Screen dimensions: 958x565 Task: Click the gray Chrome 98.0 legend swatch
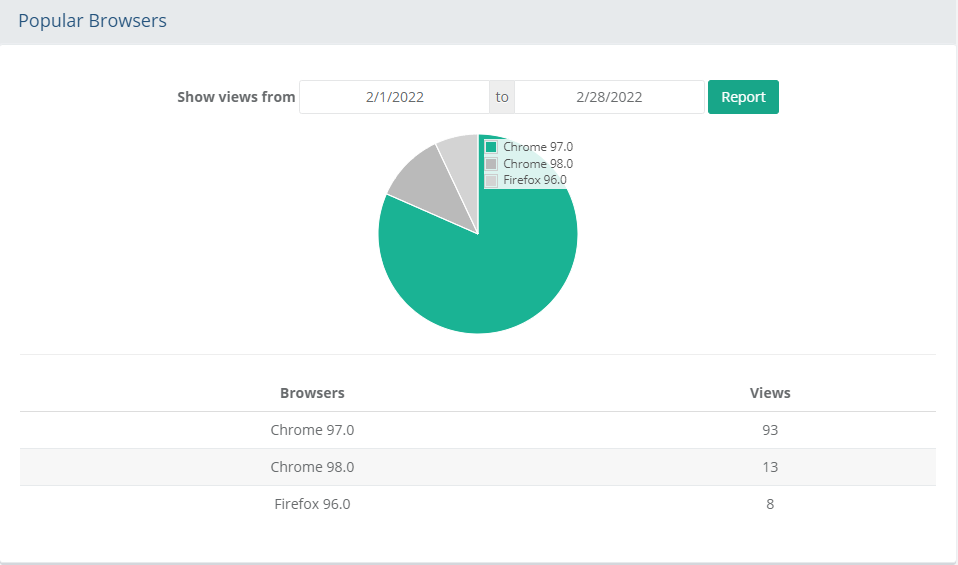tap(491, 164)
